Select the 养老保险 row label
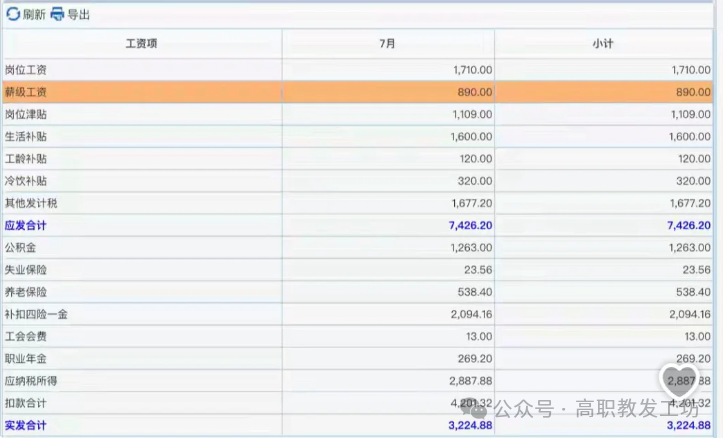723x438 pixels. click(x=26, y=292)
